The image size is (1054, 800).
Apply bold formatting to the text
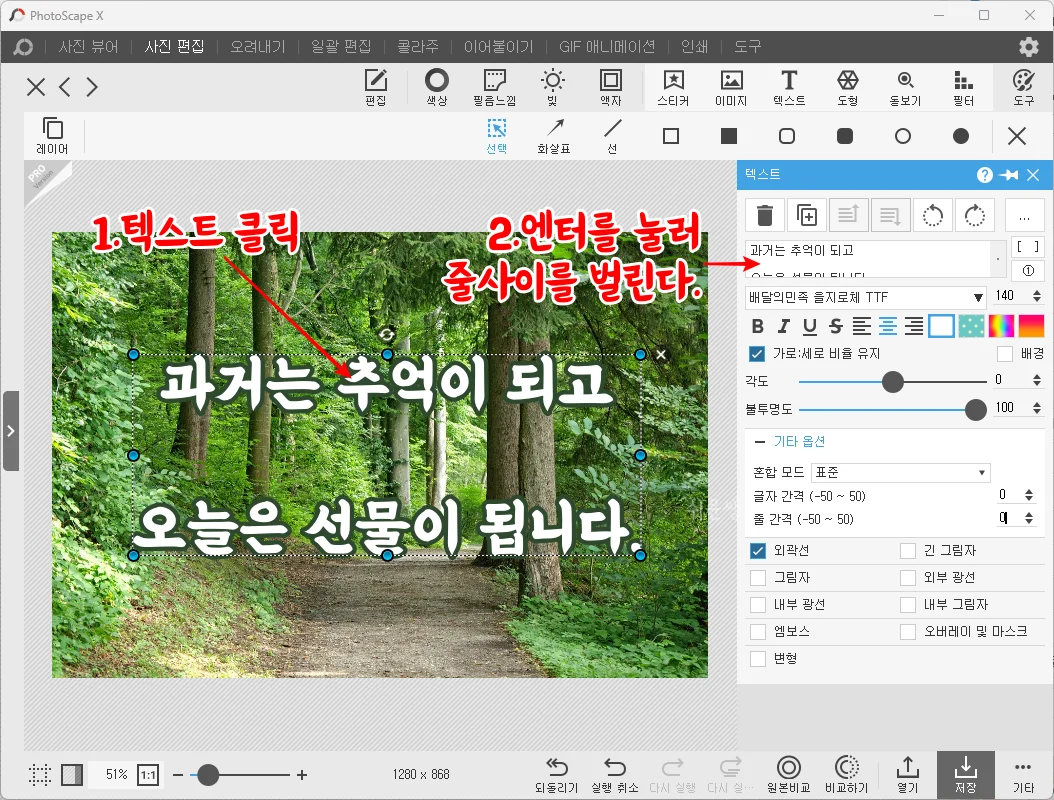click(x=758, y=325)
